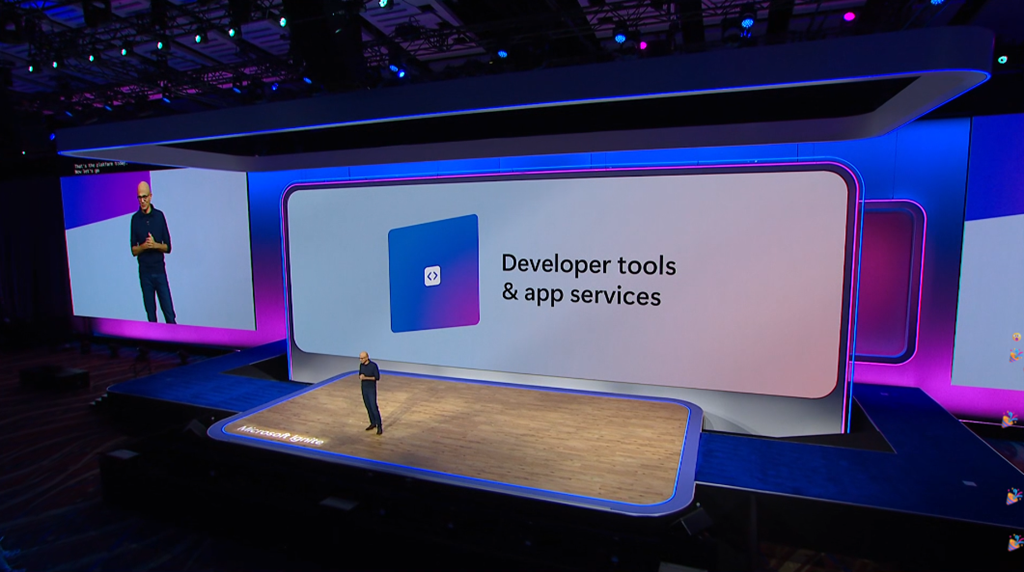Click the live caption text above the left screen
1024x572 pixels.
pos(100,168)
